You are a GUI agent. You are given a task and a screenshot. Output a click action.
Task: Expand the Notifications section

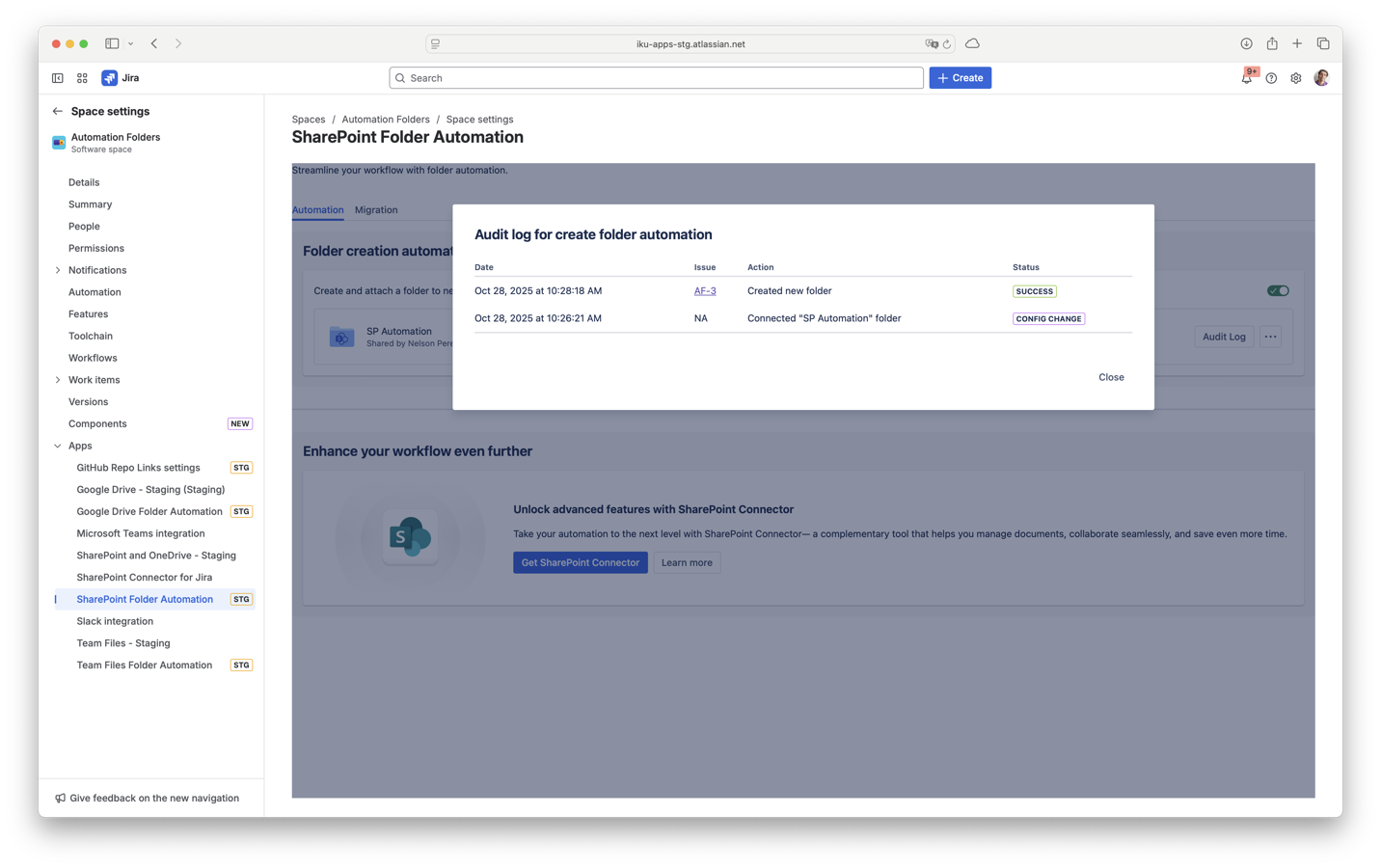(58, 270)
